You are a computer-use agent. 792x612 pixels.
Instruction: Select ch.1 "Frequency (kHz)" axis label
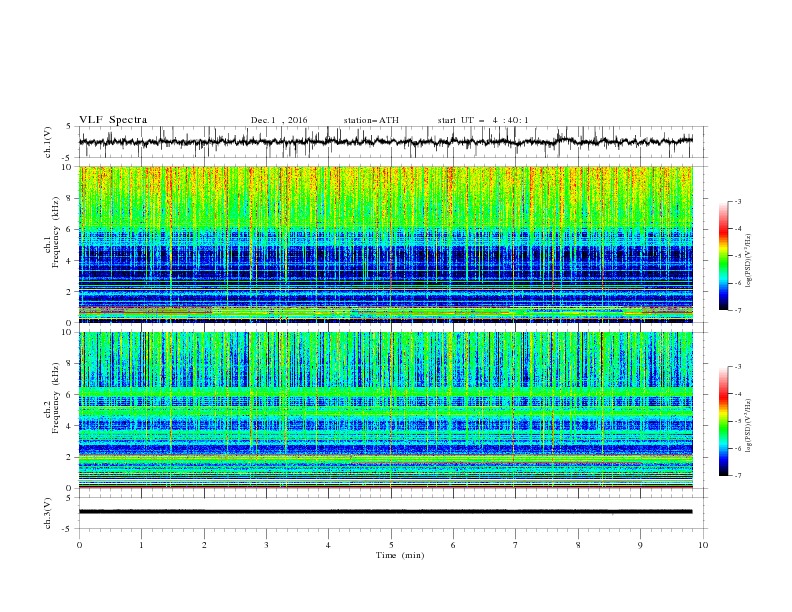pos(55,233)
